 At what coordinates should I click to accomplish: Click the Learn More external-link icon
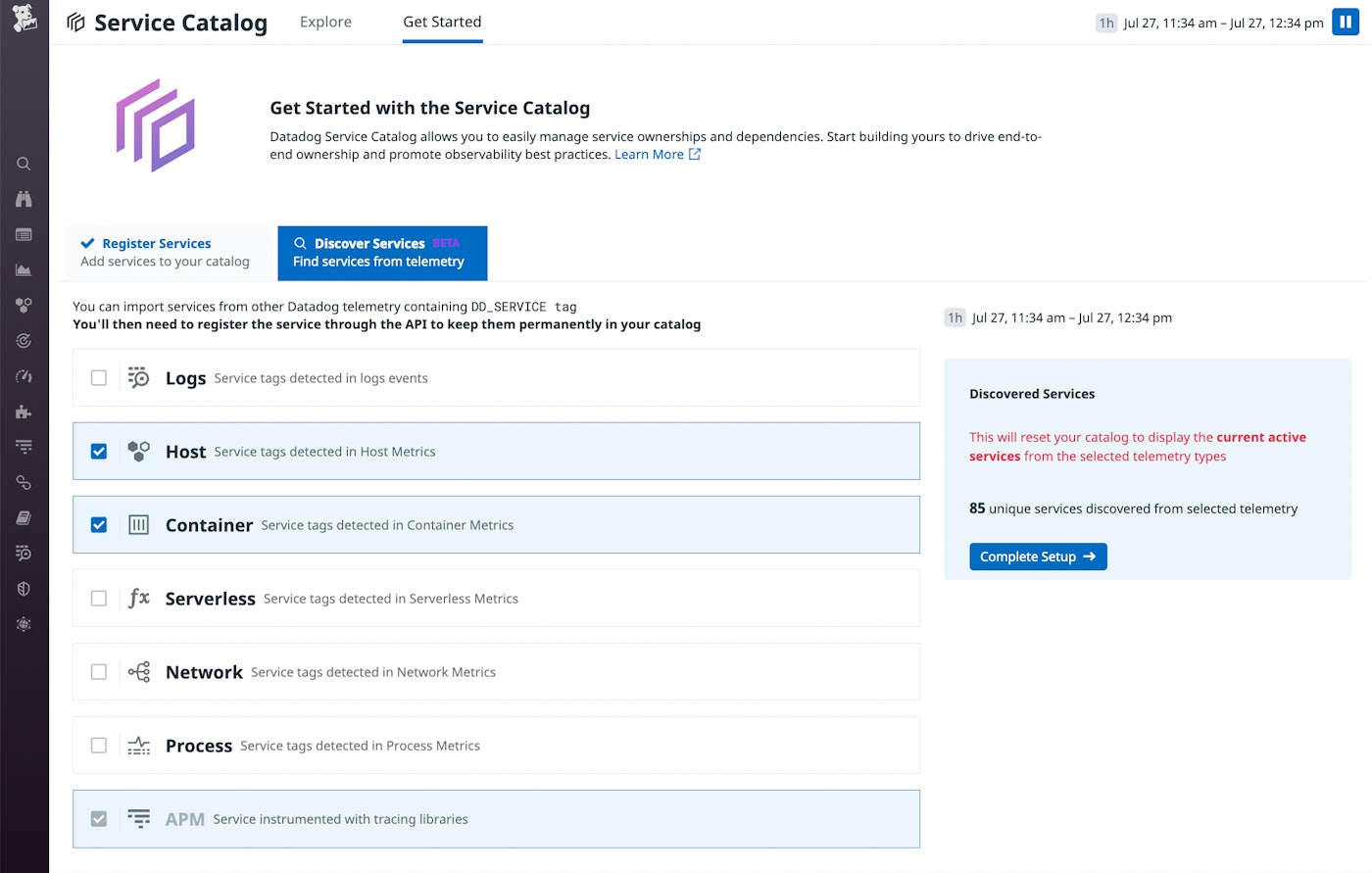[x=695, y=154]
